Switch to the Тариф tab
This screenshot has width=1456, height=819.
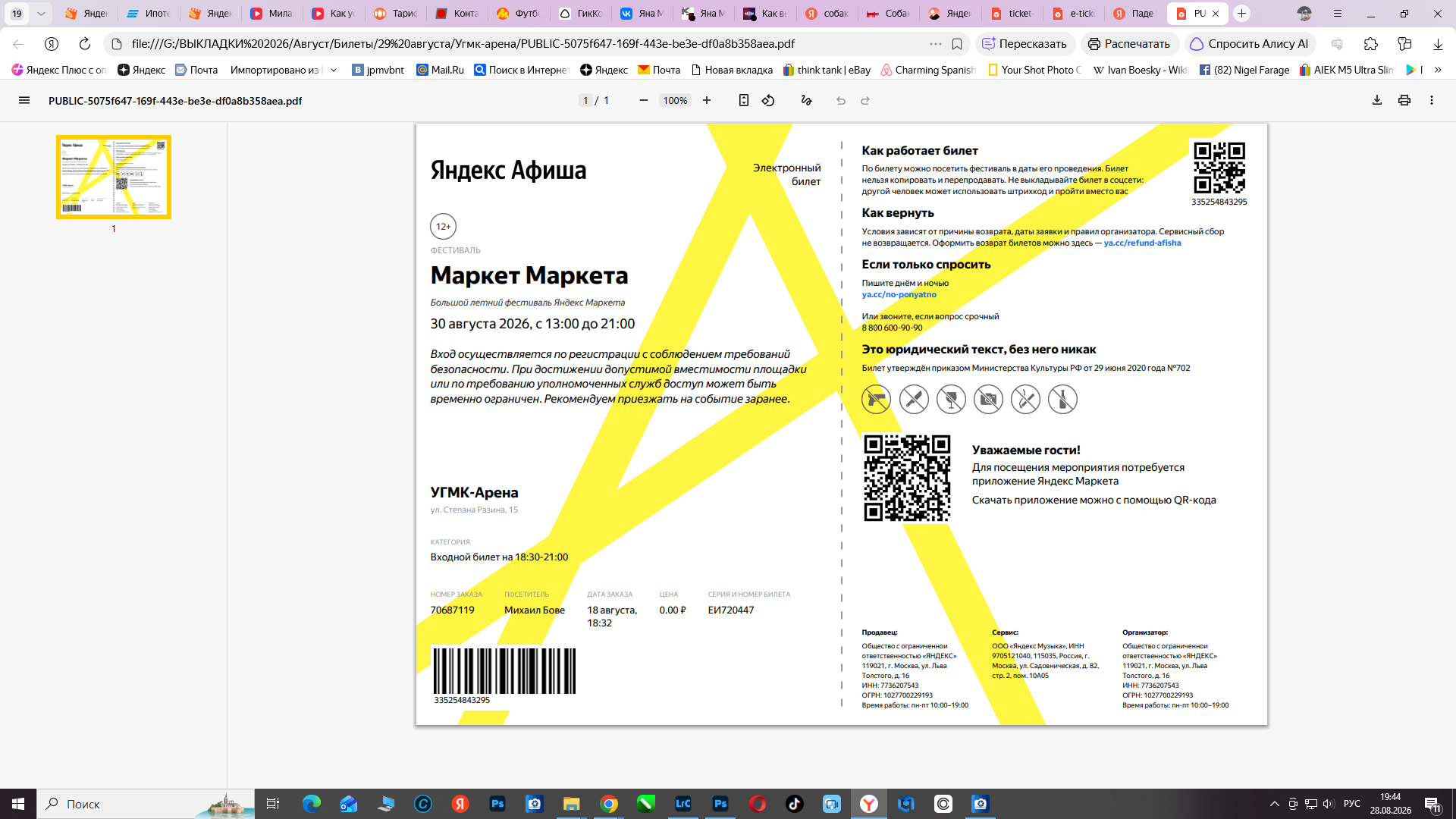click(x=395, y=14)
